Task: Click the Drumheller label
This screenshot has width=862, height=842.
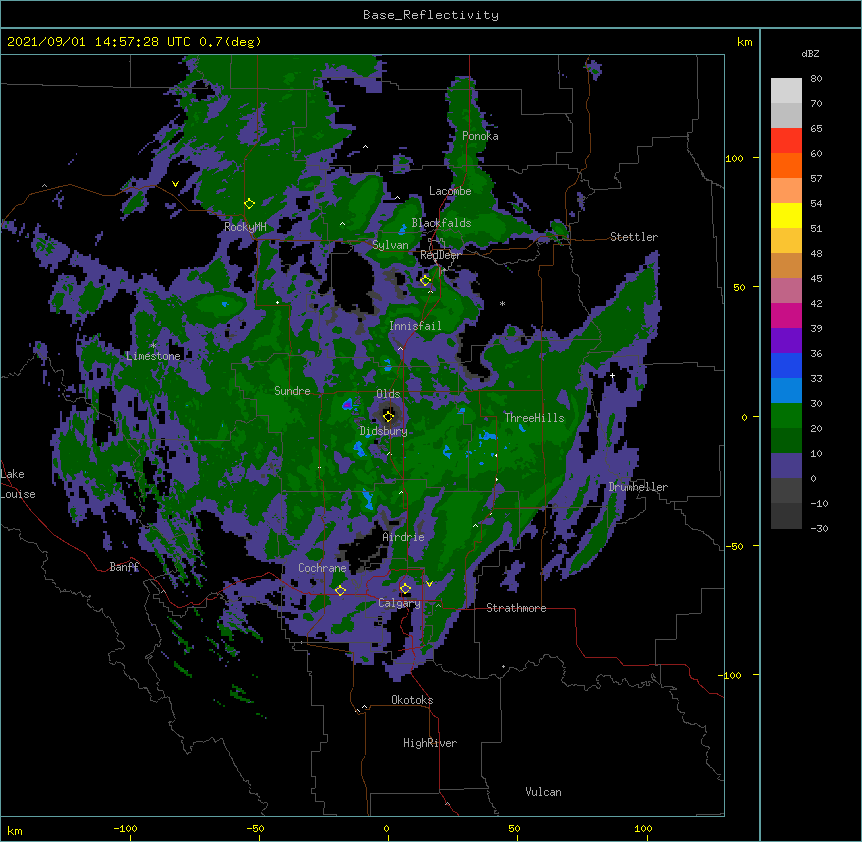Action: 638,487
